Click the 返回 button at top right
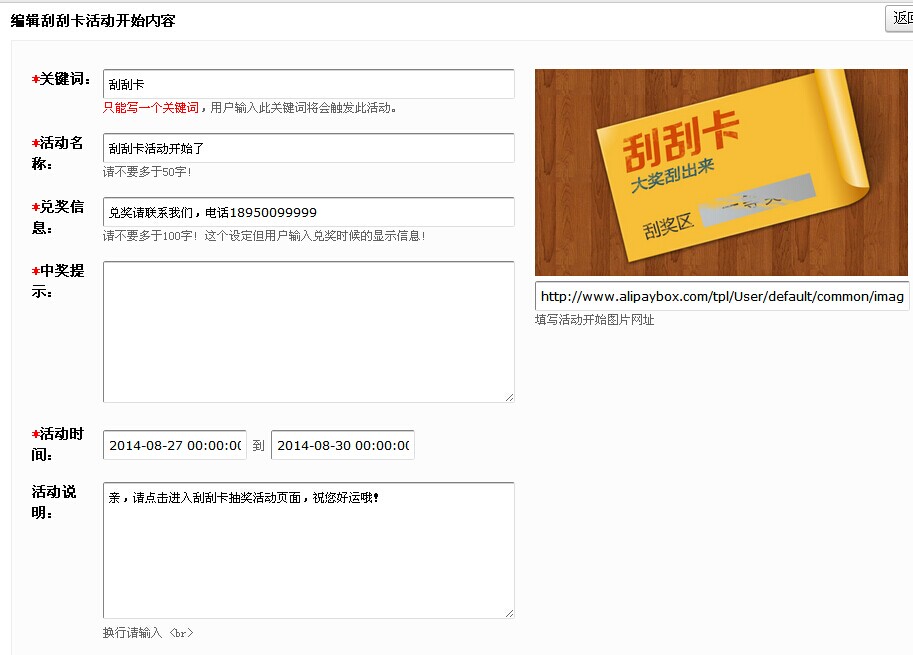This screenshot has width=913, height=655. [899, 19]
